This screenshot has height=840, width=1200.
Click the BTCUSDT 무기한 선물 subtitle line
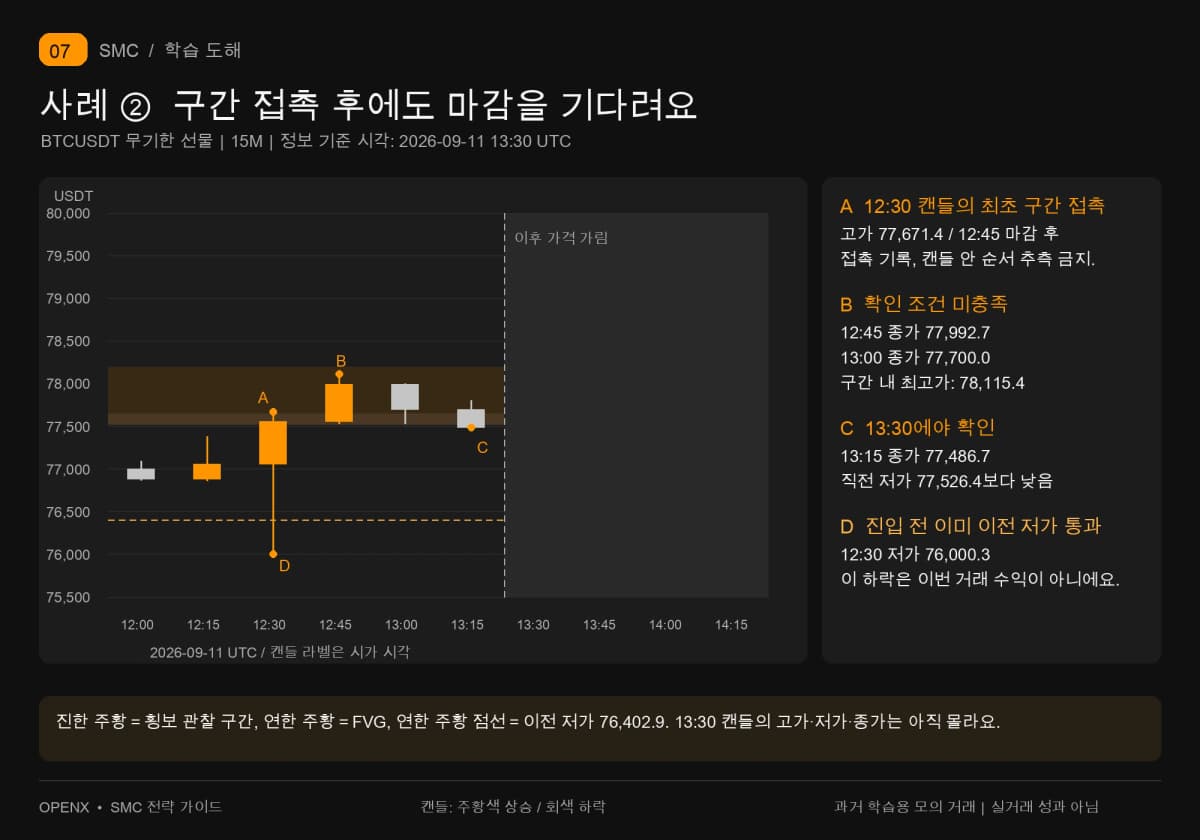(306, 141)
